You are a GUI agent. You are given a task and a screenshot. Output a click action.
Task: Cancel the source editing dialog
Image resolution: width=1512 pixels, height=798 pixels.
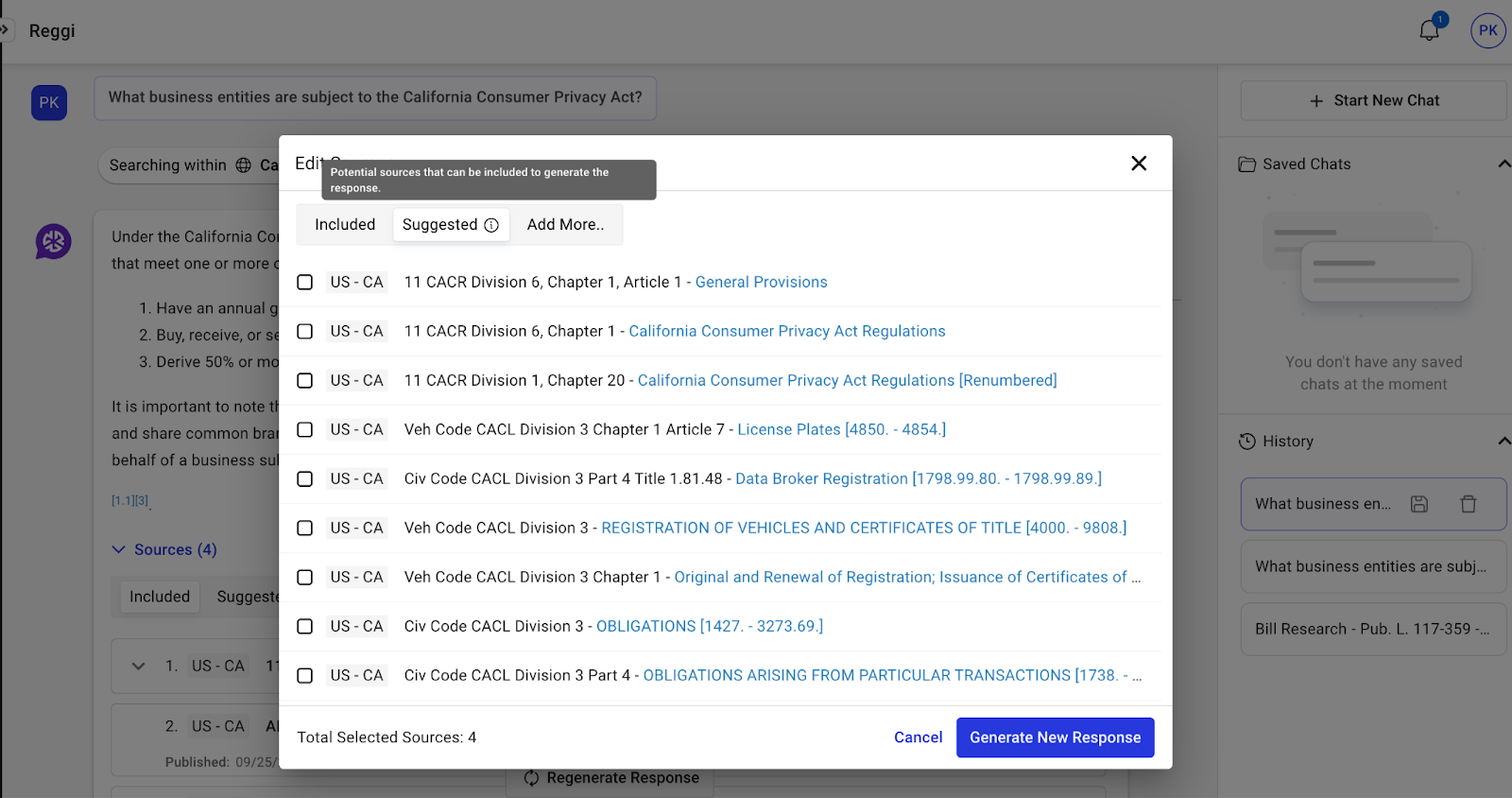pos(918,737)
